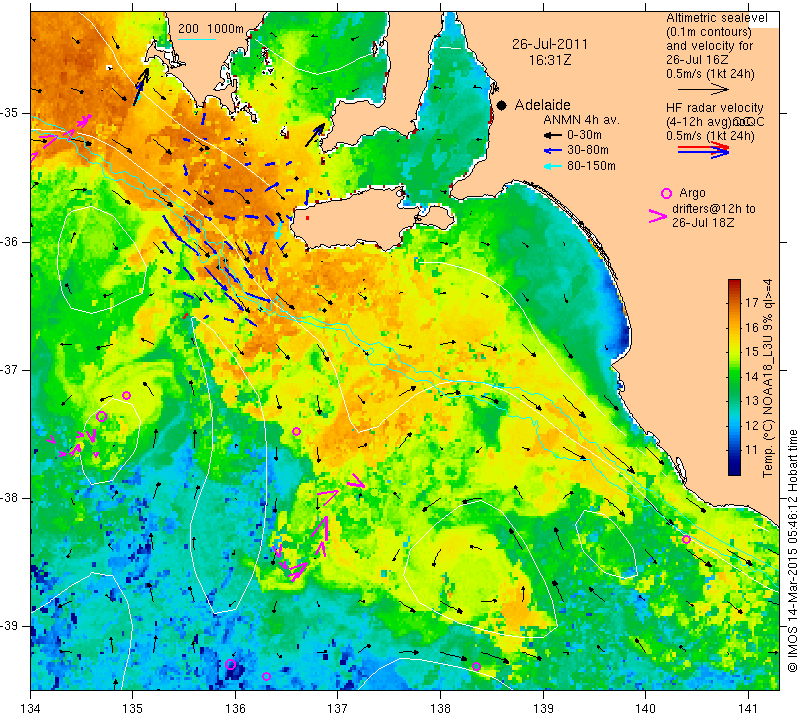Image resolution: width=800 pixels, height=720 pixels.
Task: Click the dark red top of temperature colorbar
Action: click(x=734, y=283)
